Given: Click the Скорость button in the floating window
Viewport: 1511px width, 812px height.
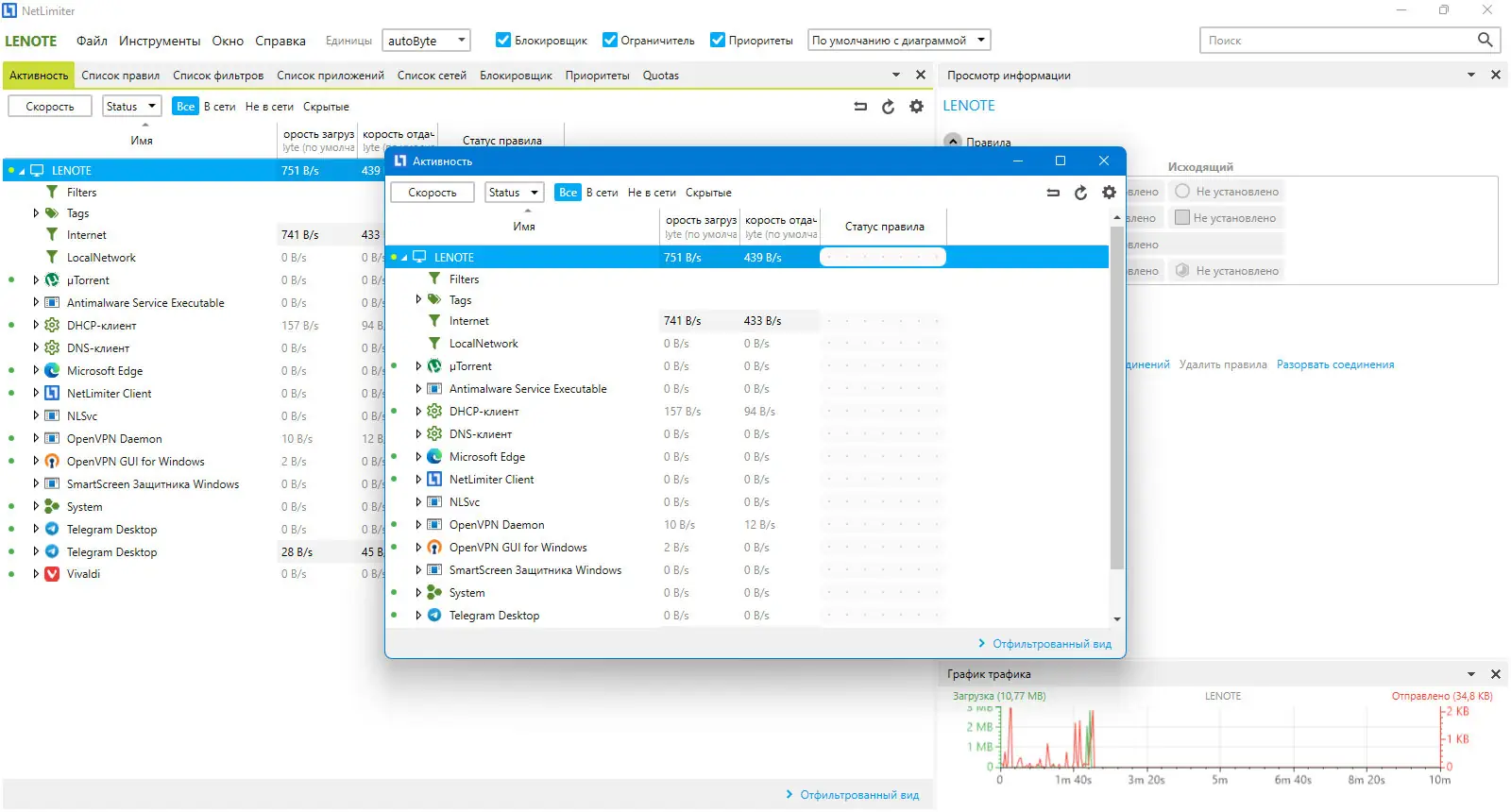Looking at the screenshot, I should (433, 193).
